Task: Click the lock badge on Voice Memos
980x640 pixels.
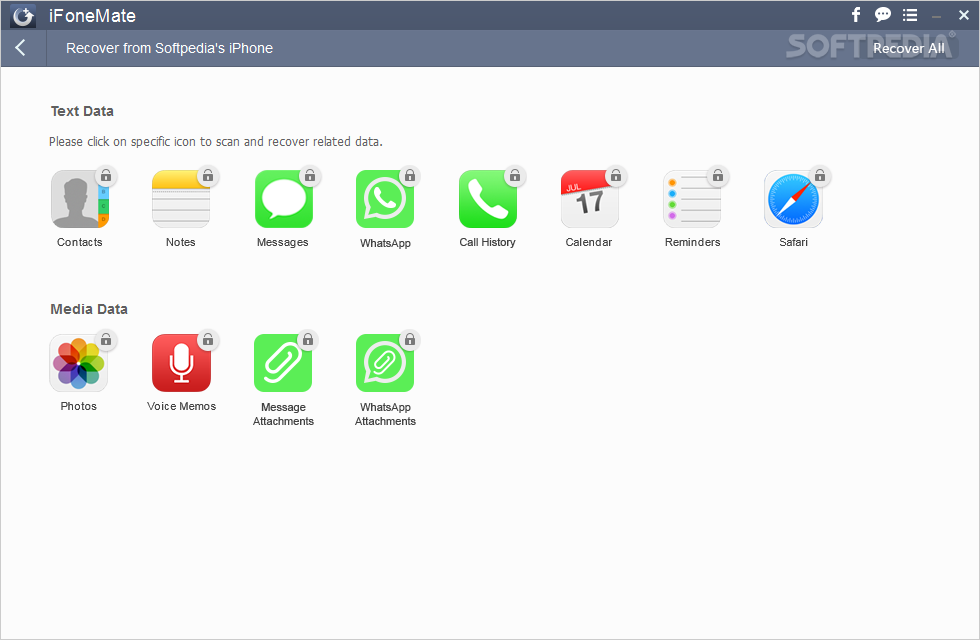Action: [208, 340]
